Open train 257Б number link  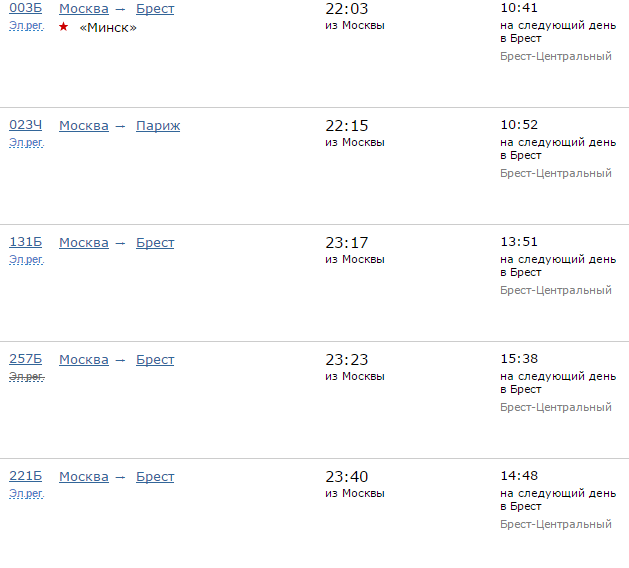[x=26, y=360]
